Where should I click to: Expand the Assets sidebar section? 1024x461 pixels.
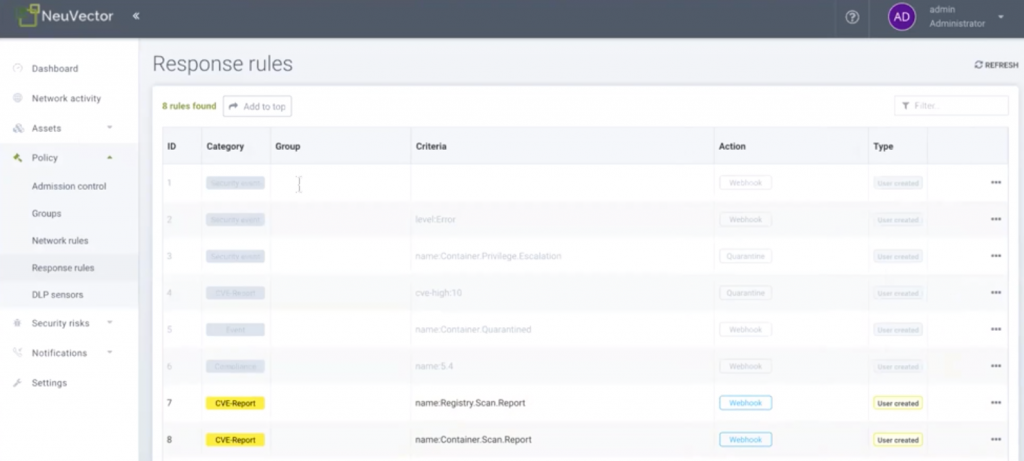[109, 128]
